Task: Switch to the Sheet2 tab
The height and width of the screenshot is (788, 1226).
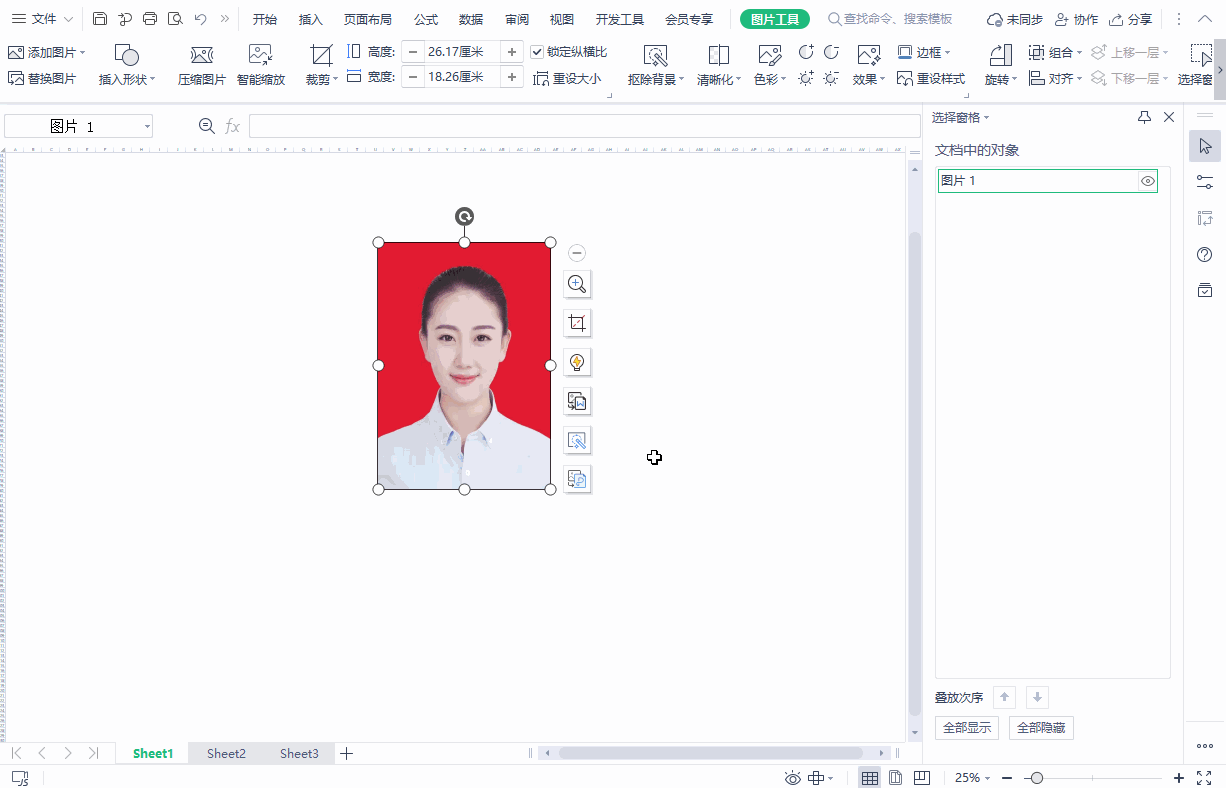Action: coord(226,753)
